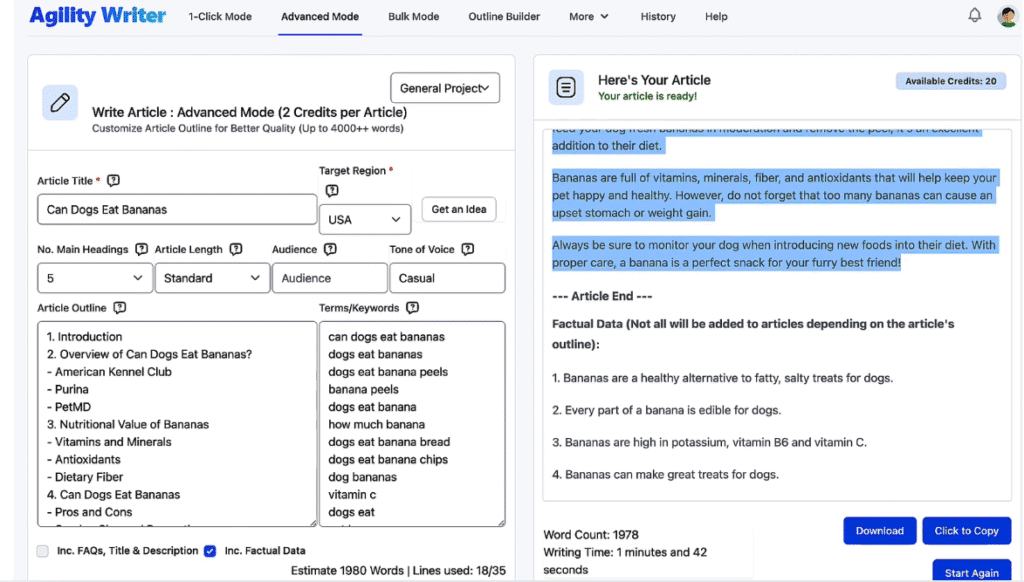This screenshot has width=1024, height=582.
Task: Click 'Estimate 1980 Words' text
Action: [347, 570]
